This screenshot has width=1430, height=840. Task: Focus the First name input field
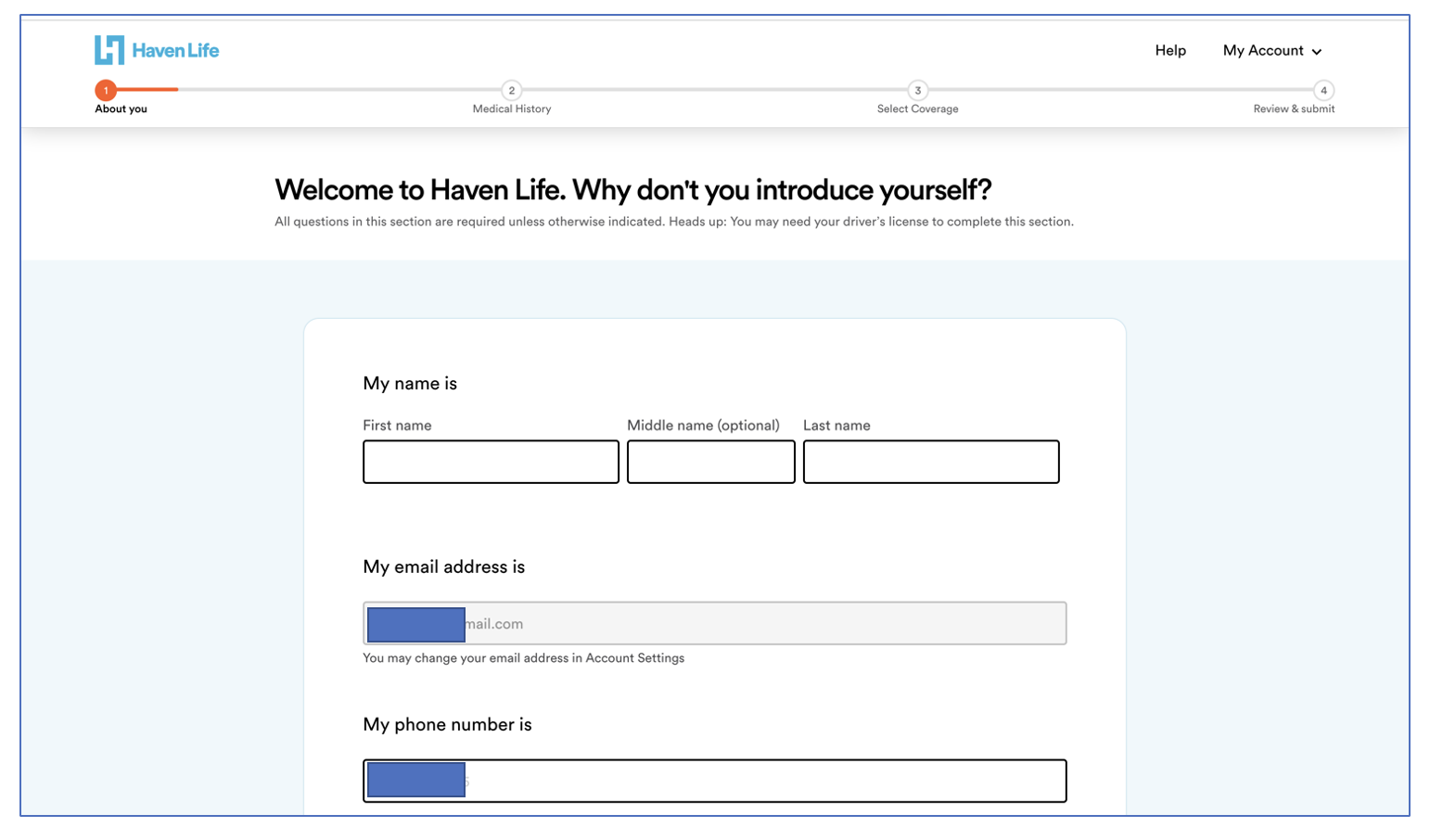[x=491, y=462]
